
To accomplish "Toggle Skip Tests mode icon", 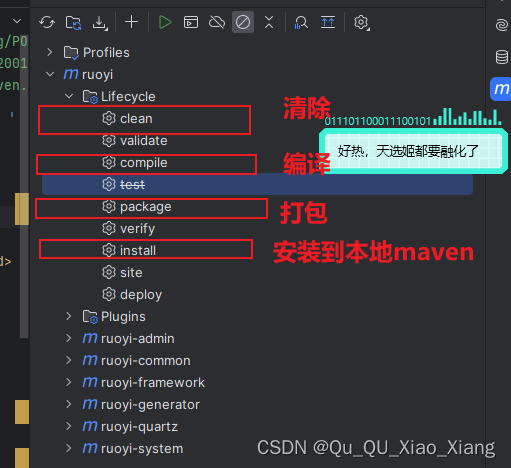I will click(x=243, y=22).
